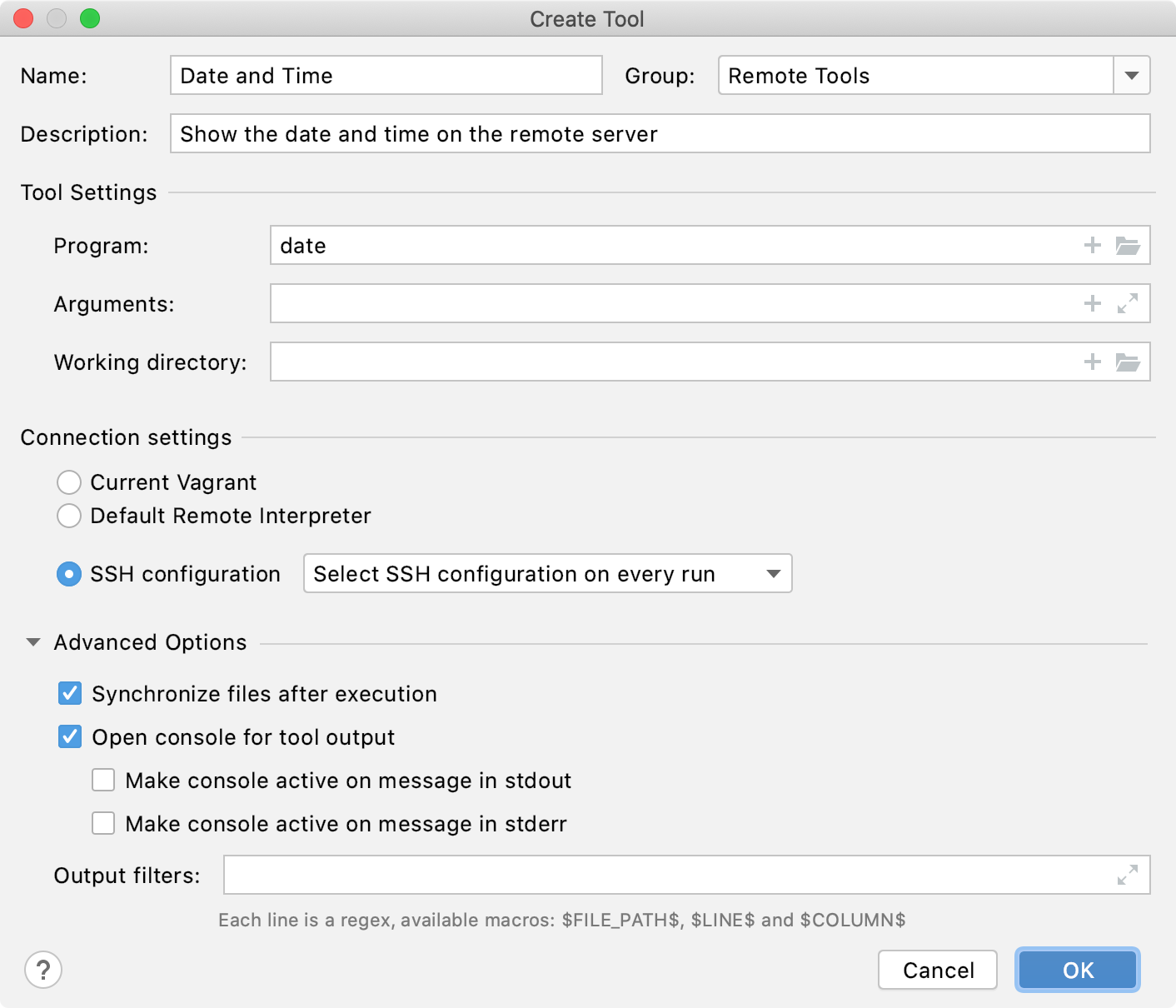Click the insert macro icon beside Program field

pyautogui.click(x=1092, y=245)
